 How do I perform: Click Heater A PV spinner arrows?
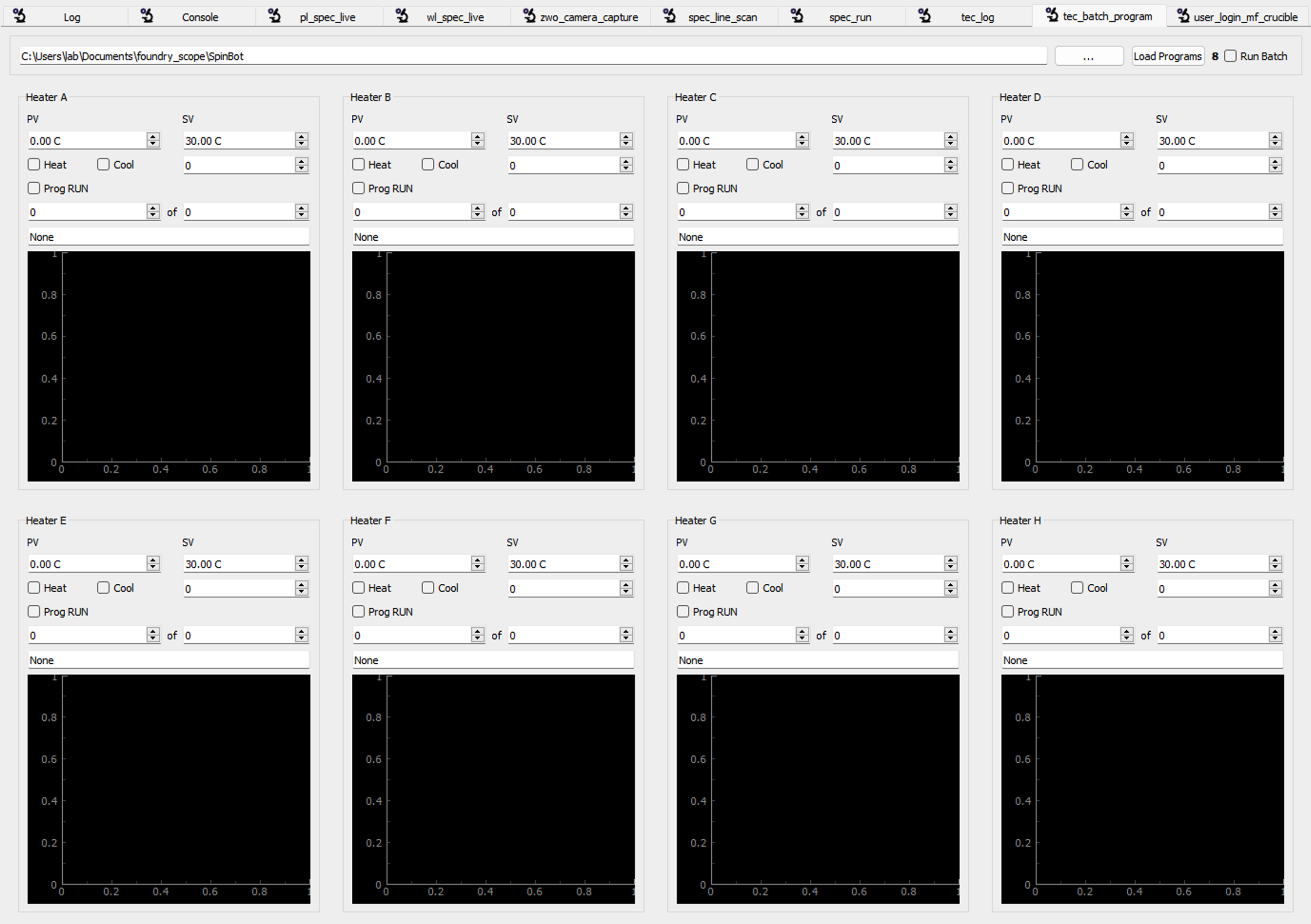click(152, 140)
